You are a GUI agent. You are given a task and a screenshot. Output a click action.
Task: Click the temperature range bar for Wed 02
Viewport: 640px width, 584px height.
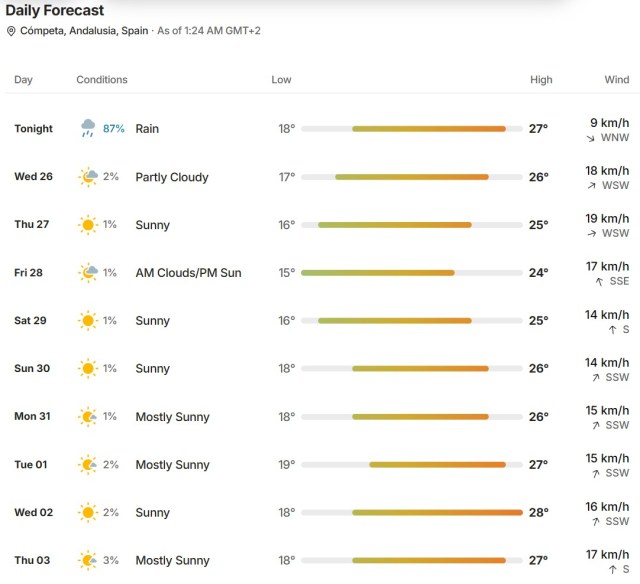click(x=412, y=513)
